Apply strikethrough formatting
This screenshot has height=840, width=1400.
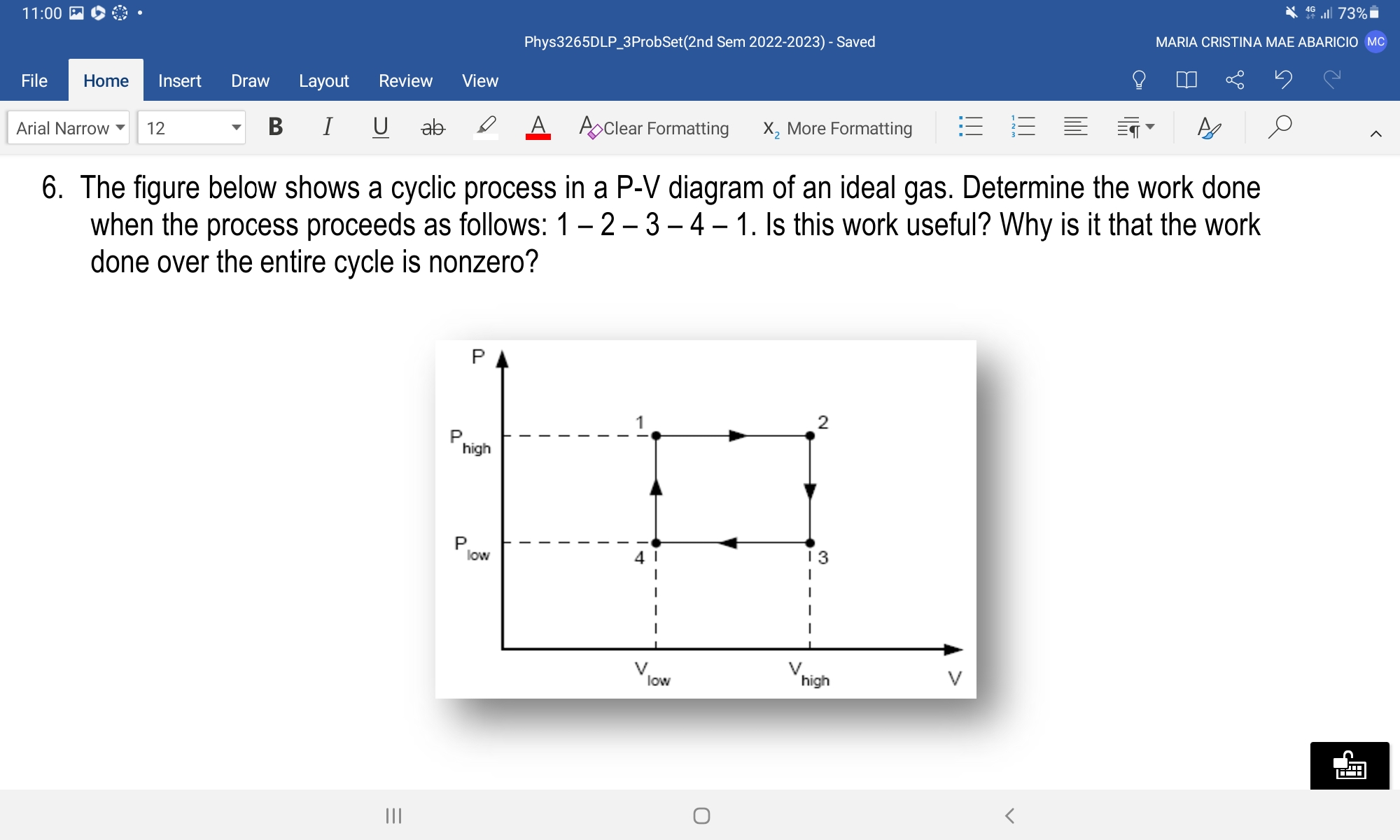coord(433,127)
